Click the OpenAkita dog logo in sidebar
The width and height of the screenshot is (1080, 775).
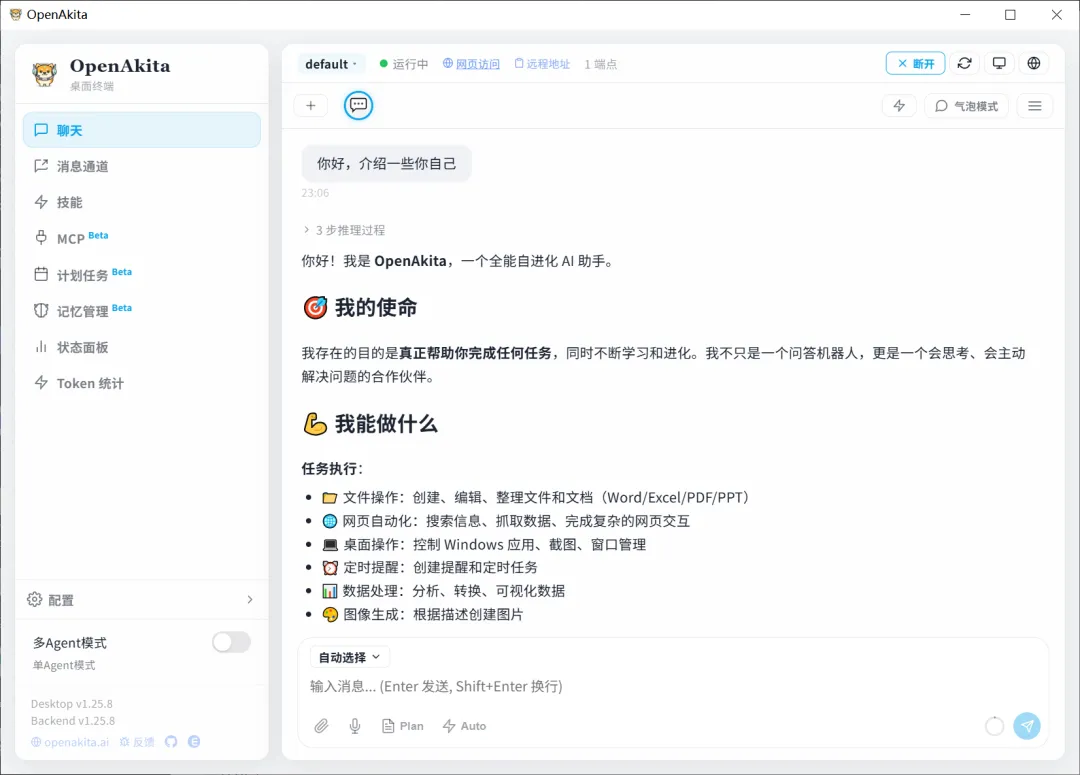[x=45, y=74]
